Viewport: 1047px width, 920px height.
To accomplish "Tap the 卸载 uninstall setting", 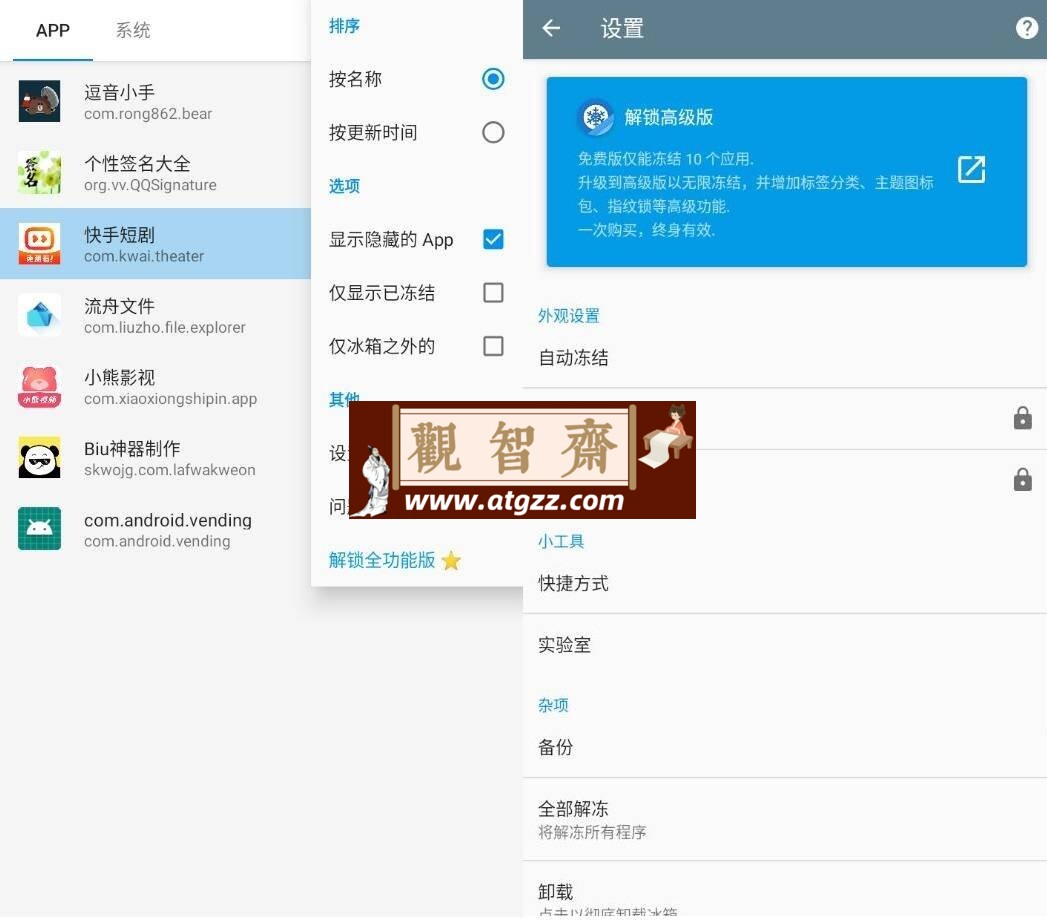I will [785, 891].
